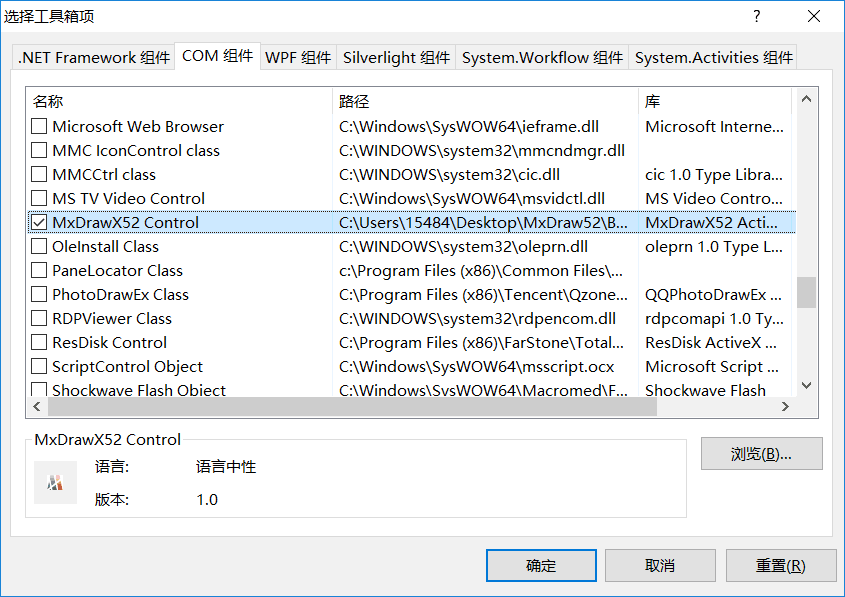845x597 pixels.
Task: Enable the RDPViewer Class component
Action: (39, 318)
